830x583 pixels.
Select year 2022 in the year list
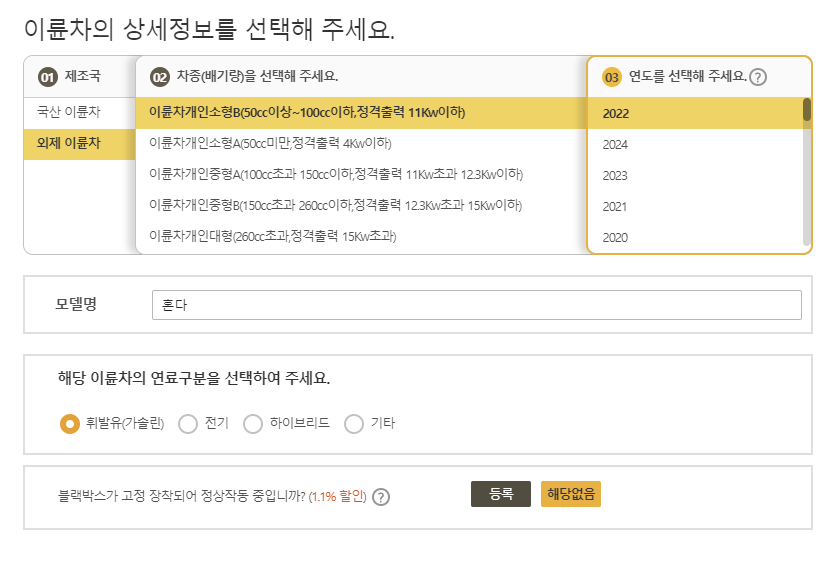click(x=696, y=113)
